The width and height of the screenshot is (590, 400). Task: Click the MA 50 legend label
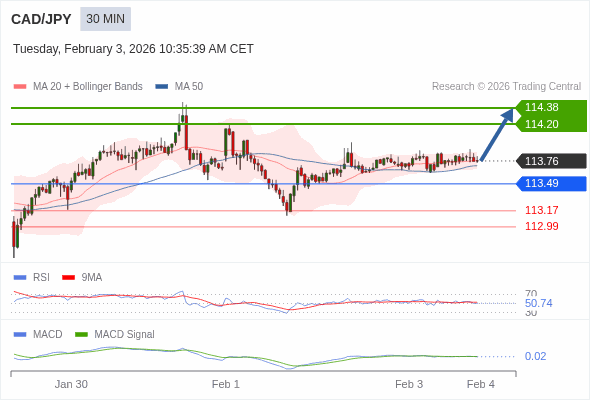pyautogui.click(x=189, y=87)
